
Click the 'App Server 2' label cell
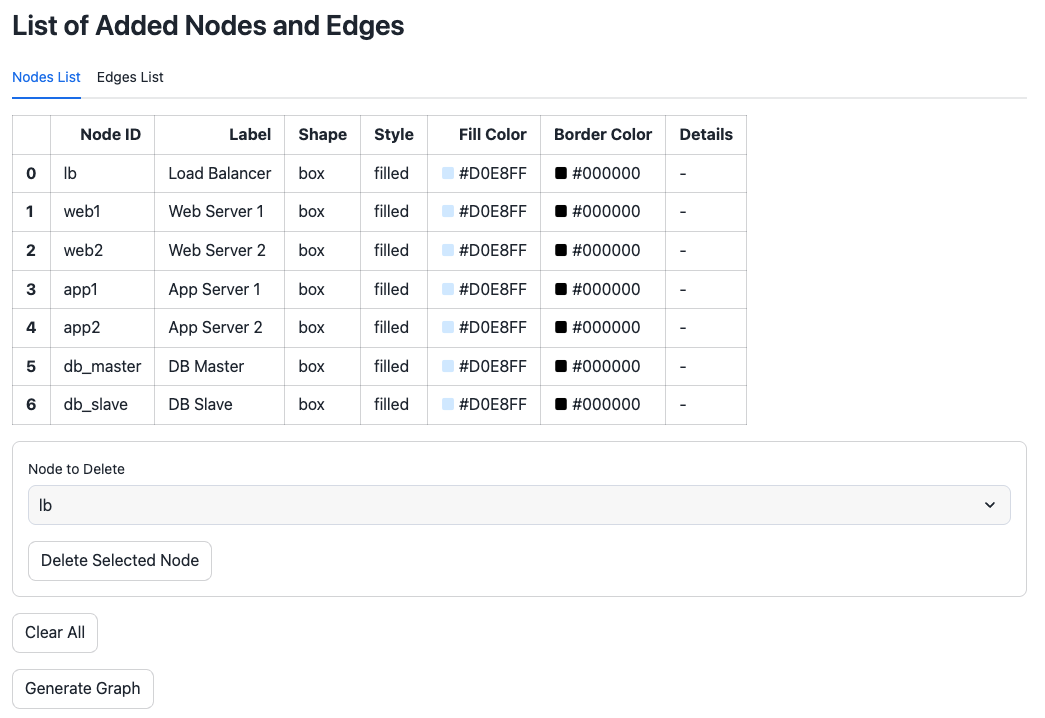coord(220,328)
